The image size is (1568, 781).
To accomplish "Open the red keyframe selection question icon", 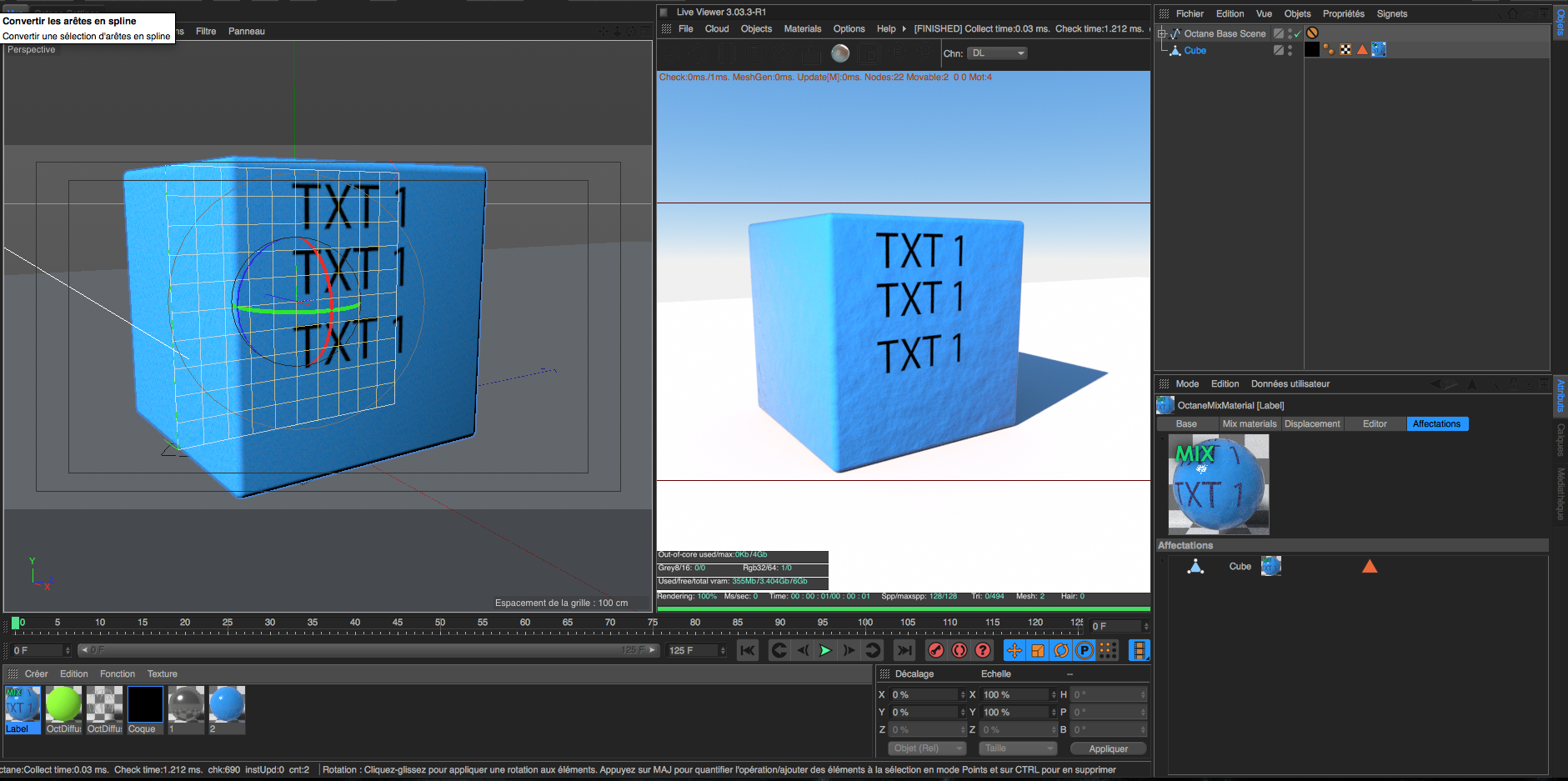I will pos(983,650).
